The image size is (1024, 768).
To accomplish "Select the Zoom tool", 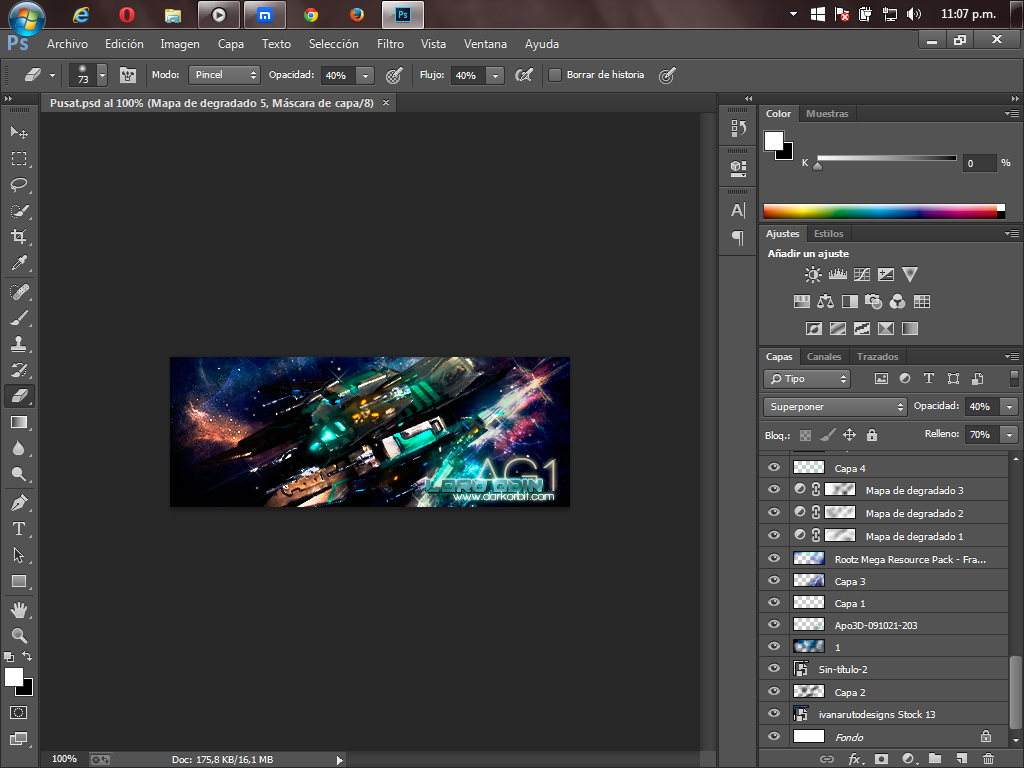I will point(19,635).
